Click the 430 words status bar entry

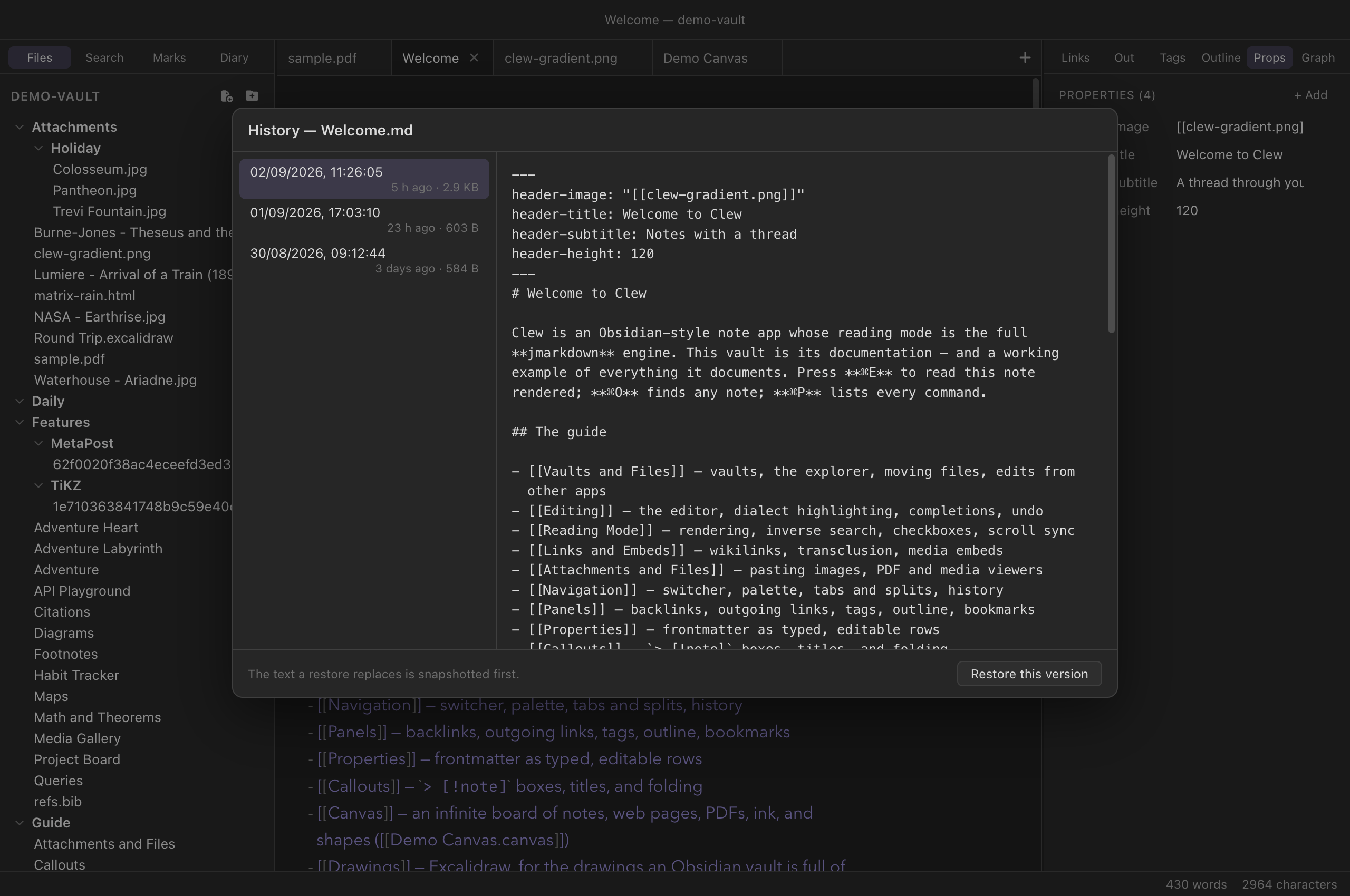coord(1196,885)
